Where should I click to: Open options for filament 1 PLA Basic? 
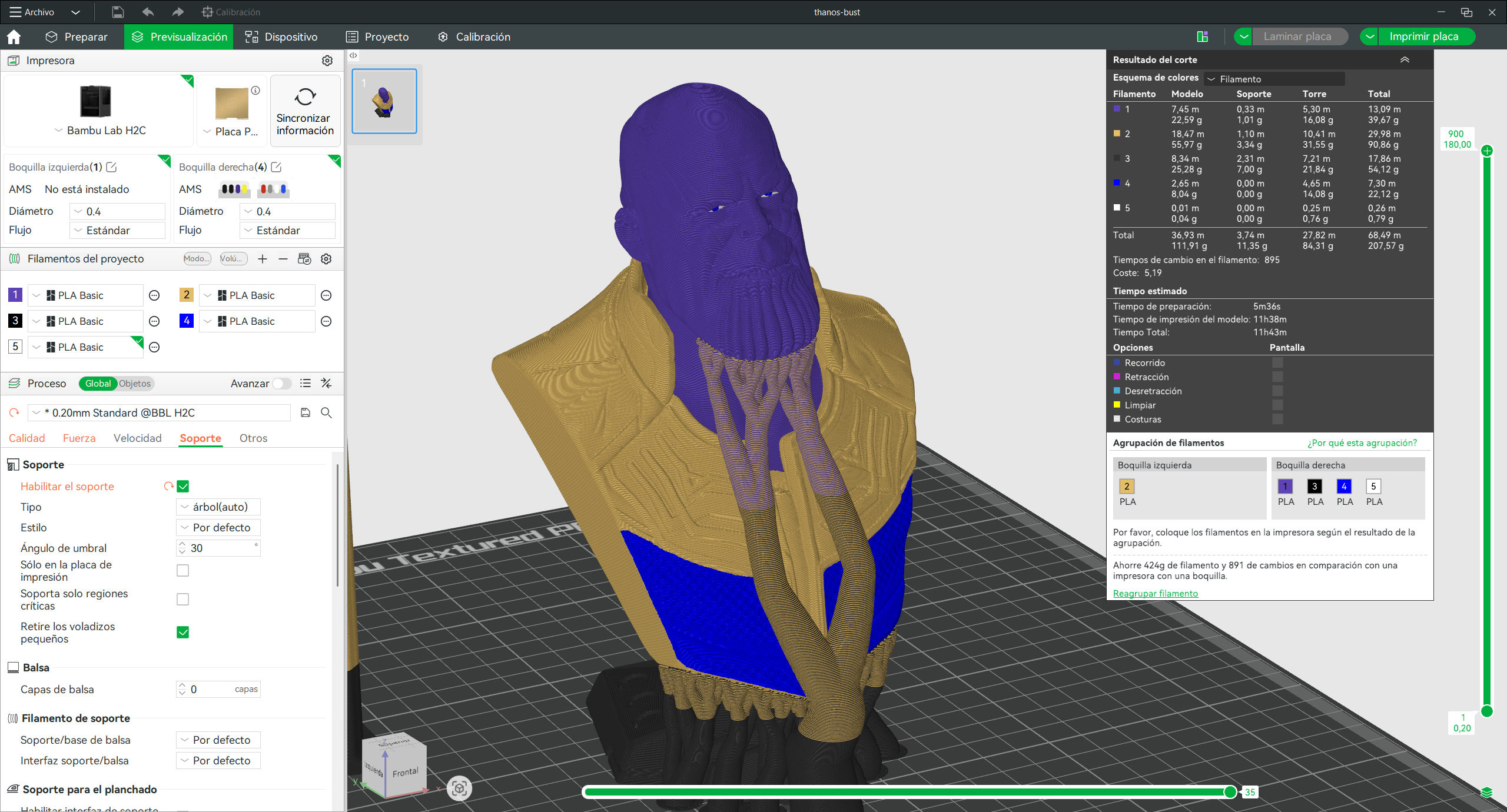coord(154,295)
